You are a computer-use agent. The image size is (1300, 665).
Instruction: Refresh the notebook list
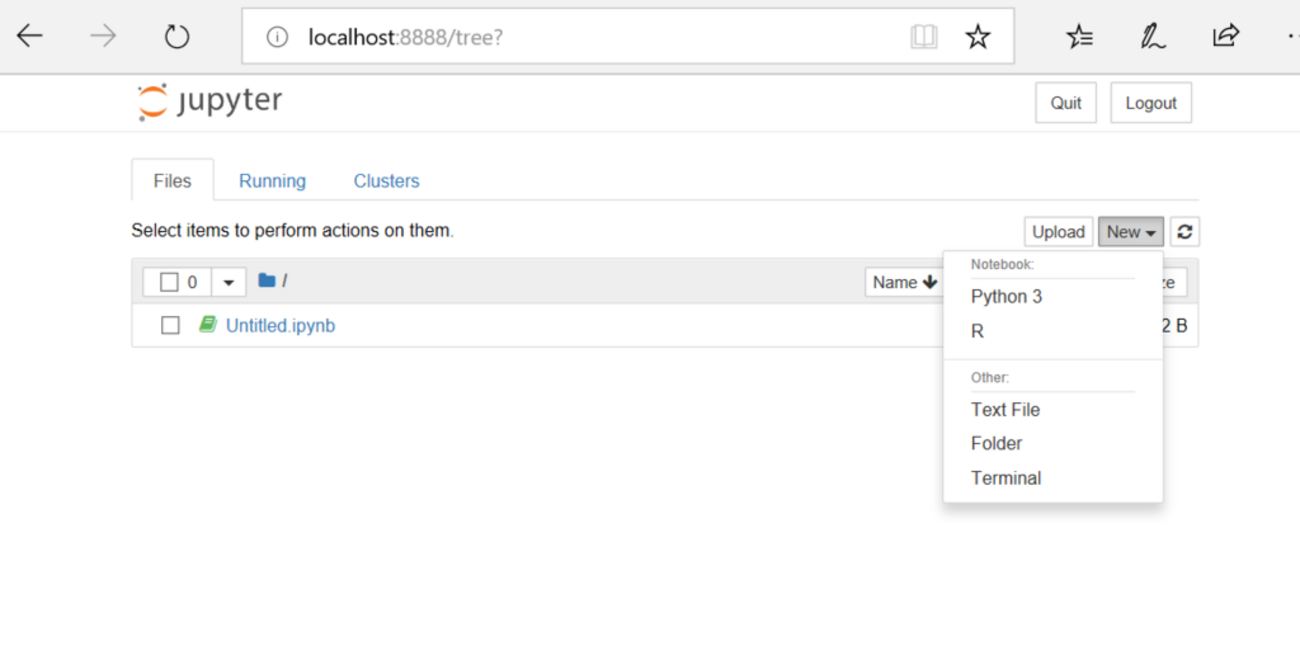[1185, 232]
